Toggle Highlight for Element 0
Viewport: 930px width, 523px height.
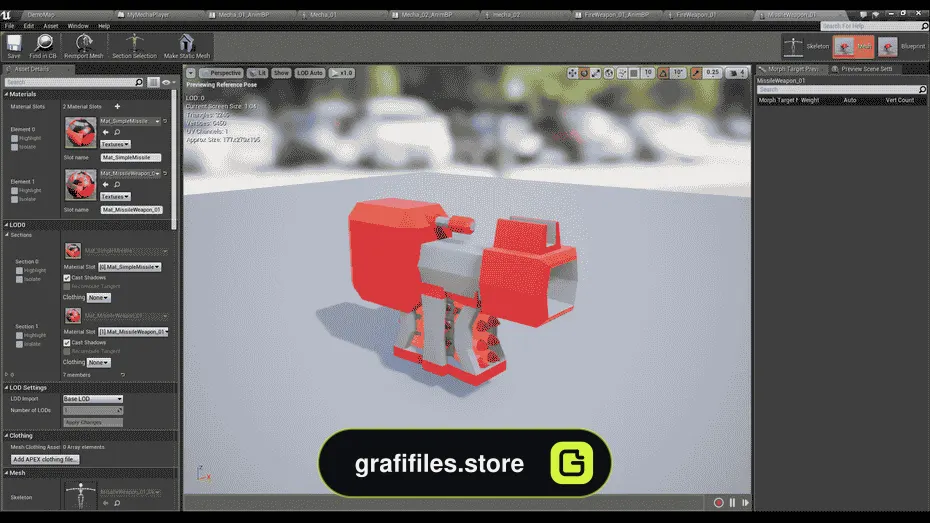[x=14, y=138]
